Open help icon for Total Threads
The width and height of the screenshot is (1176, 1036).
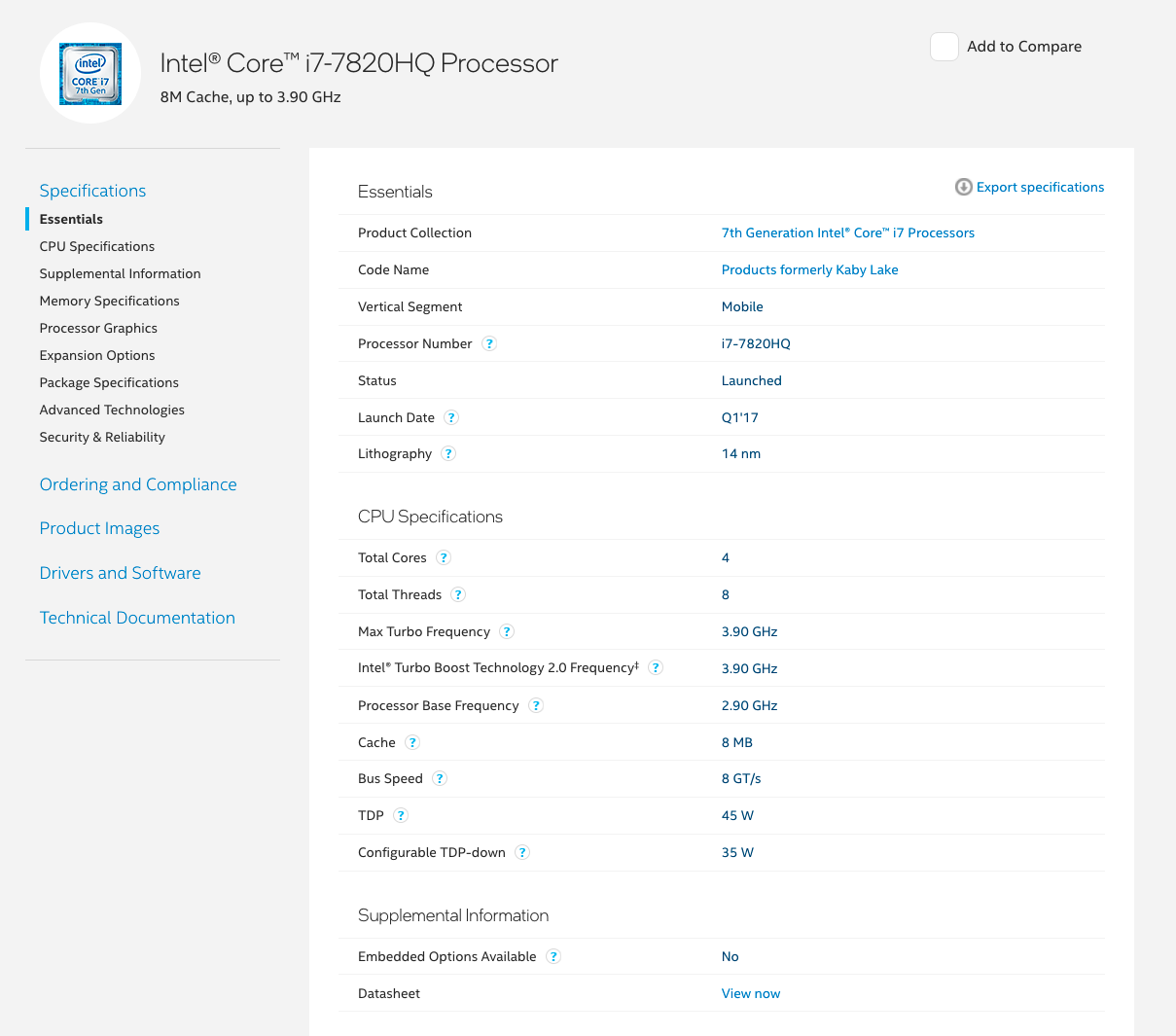point(458,594)
